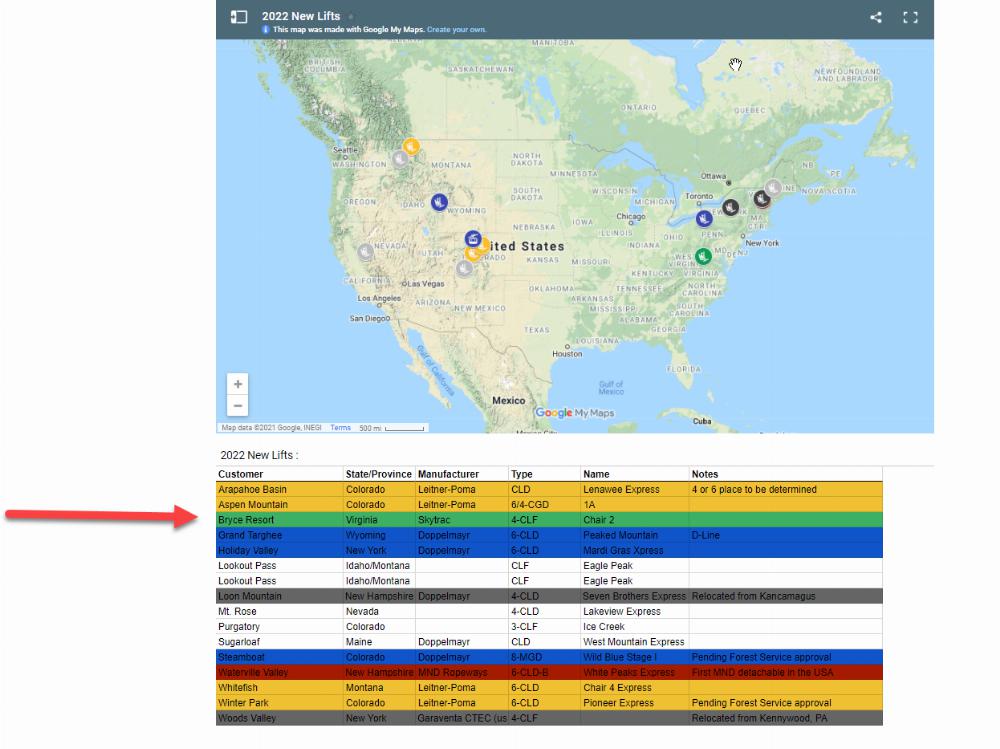Click the Google My Maps logo
The height and width of the screenshot is (749, 1000).
click(x=575, y=413)
